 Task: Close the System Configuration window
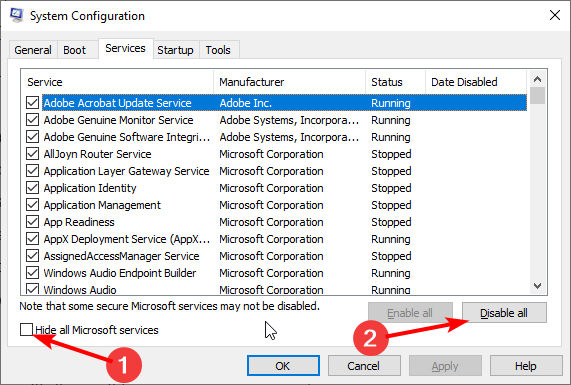[555, 15]
